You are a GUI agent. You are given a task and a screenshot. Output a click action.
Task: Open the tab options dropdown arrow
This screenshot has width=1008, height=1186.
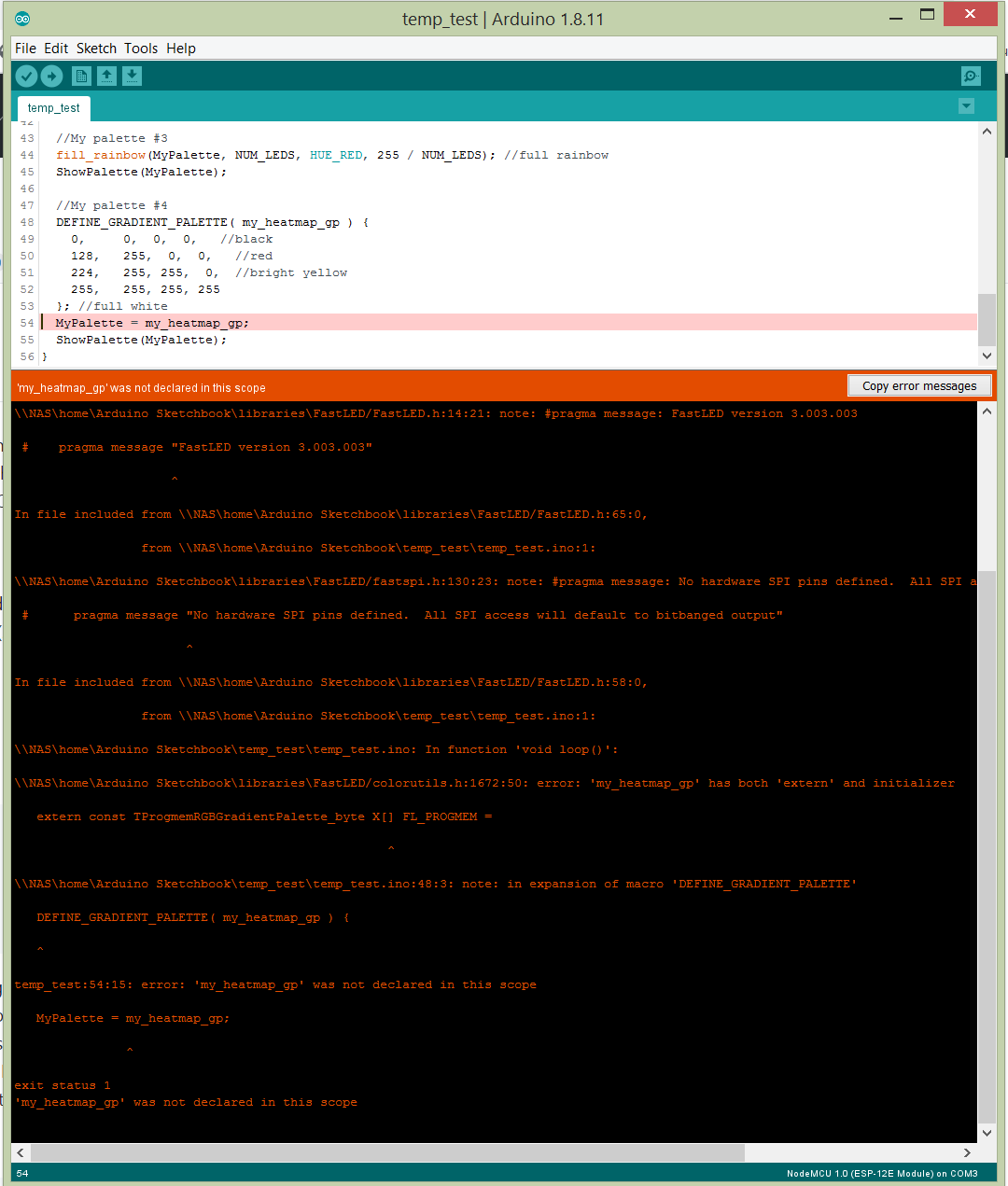[966, 106]
